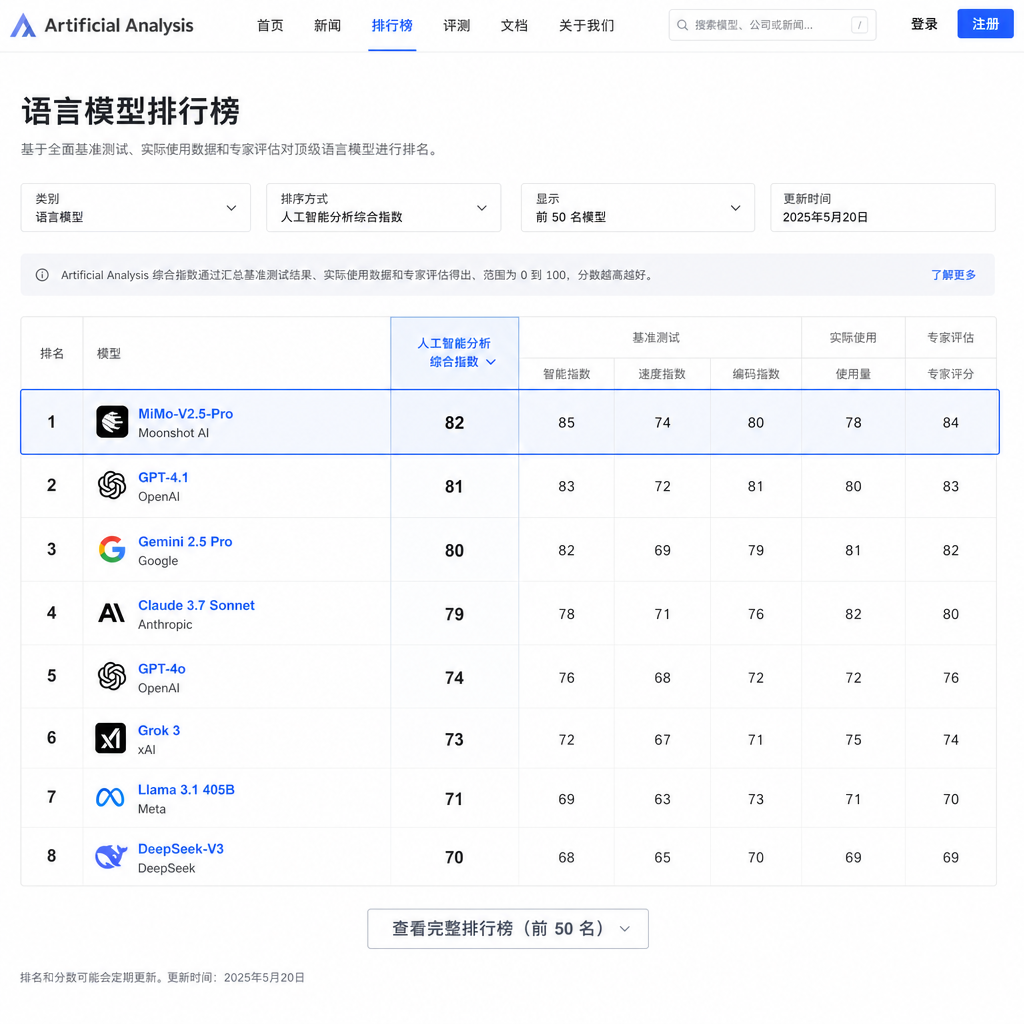Open the 排序方式 dropdown
This screenshot has width=1024, height=1024.
384,208
